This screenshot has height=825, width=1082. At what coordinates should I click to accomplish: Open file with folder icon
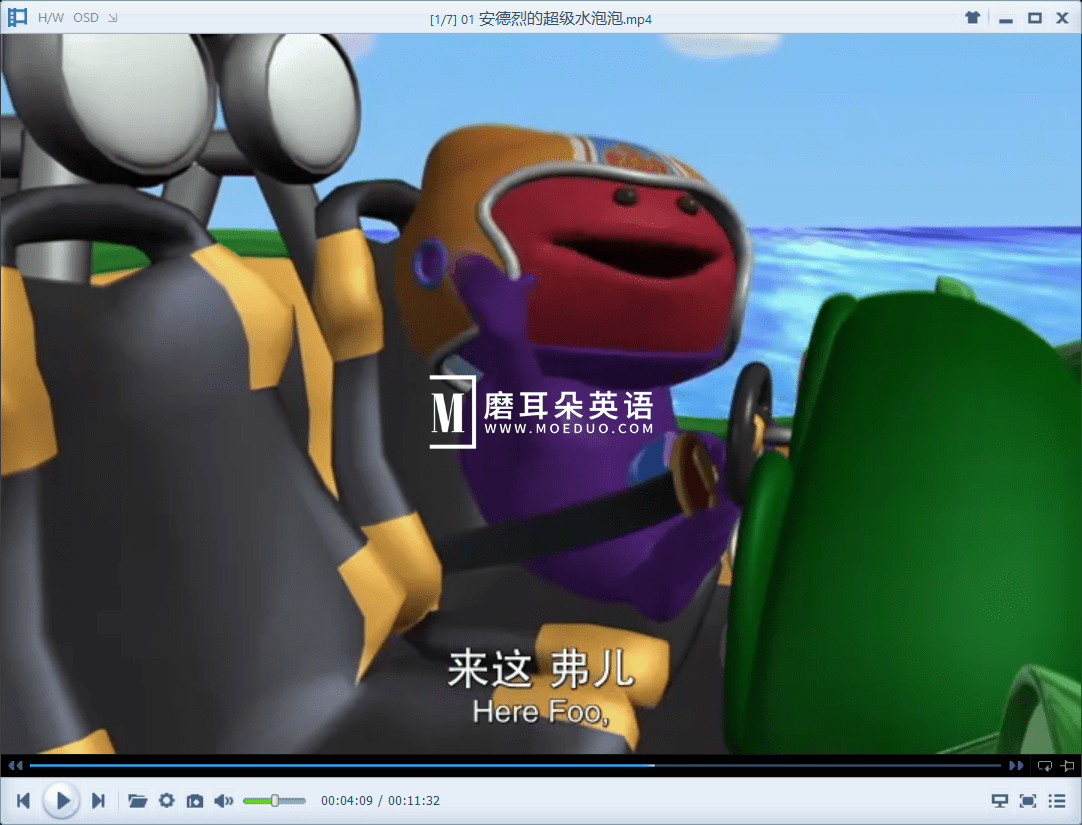[x=137, y=801]
